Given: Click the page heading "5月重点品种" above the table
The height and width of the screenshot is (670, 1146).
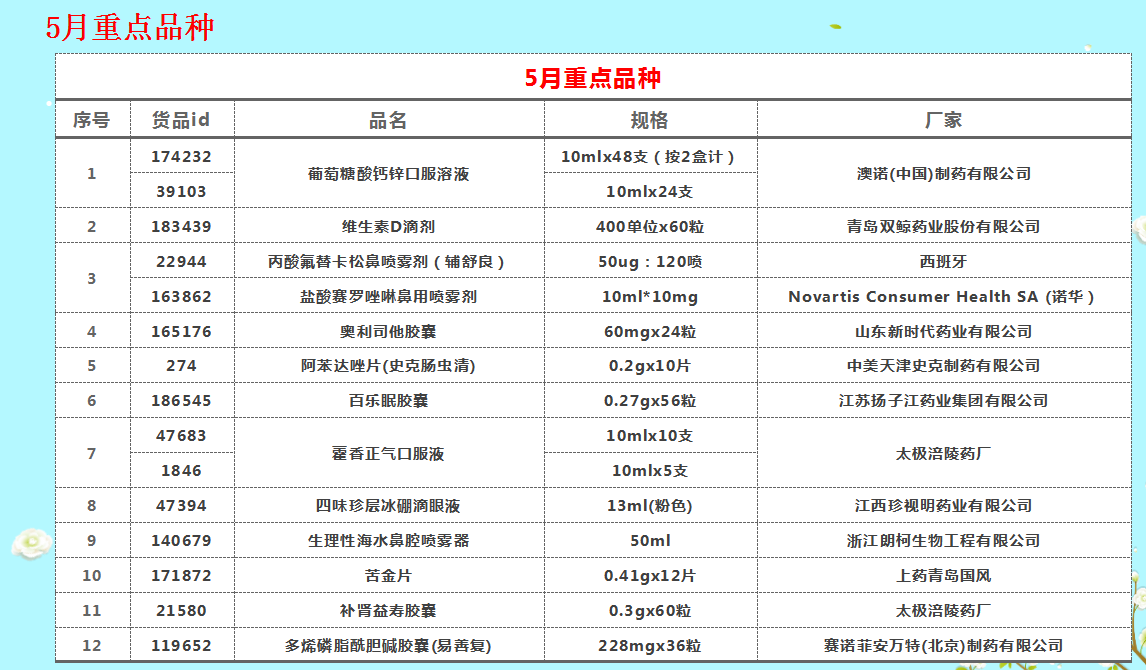Looking at the screenshot, I should (x=130, y=28).
